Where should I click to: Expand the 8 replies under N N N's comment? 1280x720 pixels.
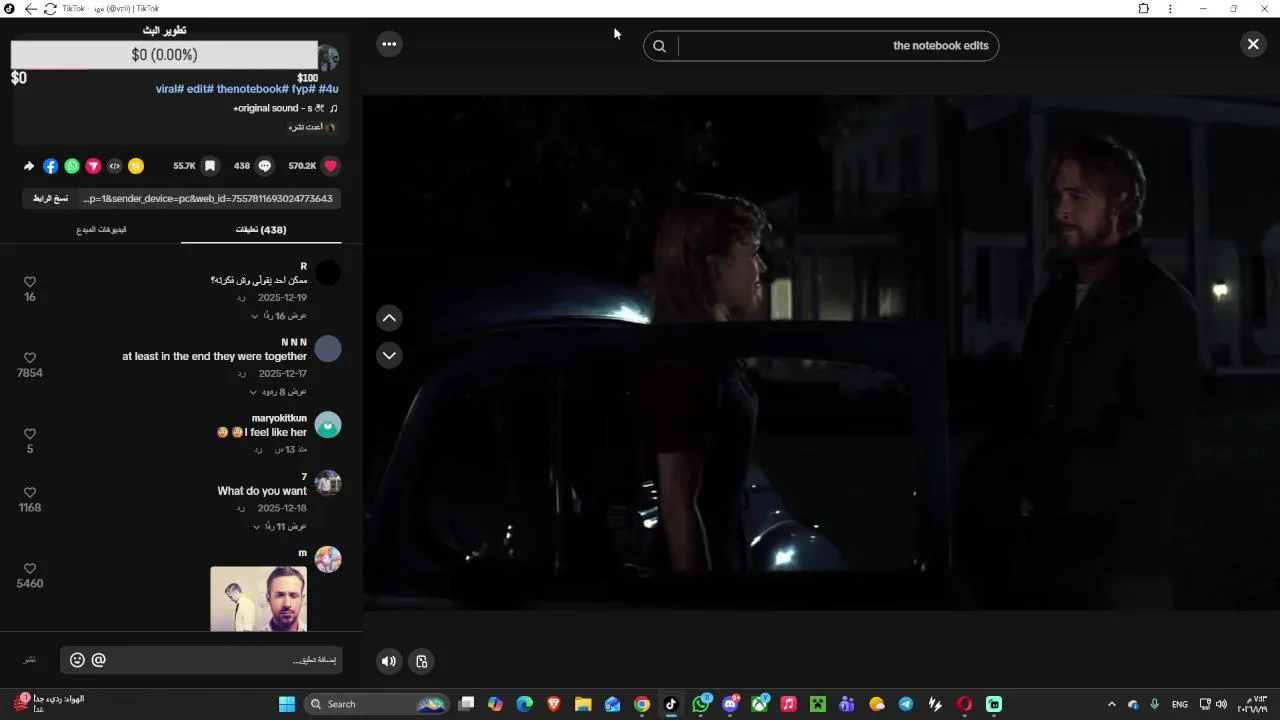277,392
